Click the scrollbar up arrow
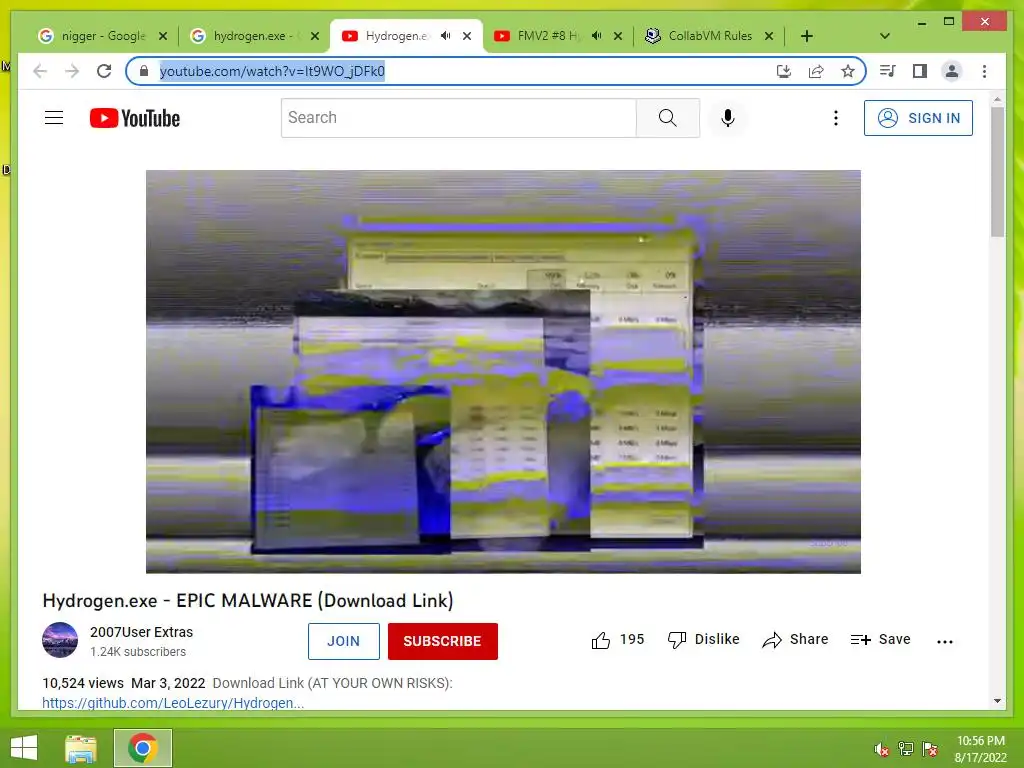Image resolution: width=1024 pixels, height=768 pixels. click(x=997, y=100)
